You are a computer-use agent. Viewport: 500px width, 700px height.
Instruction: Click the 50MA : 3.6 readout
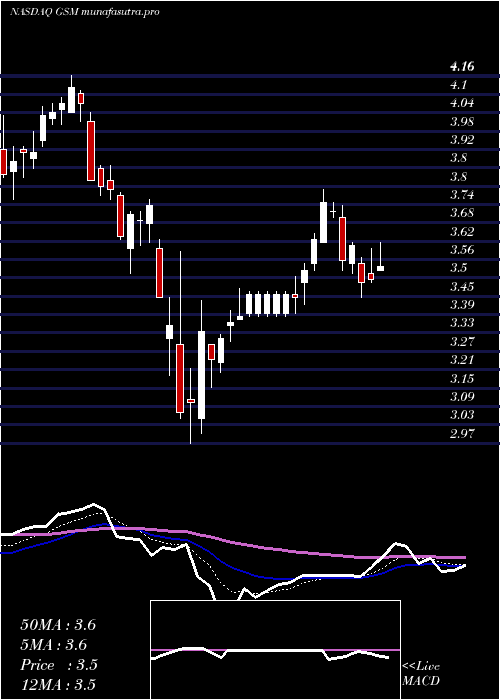point(58,625)
